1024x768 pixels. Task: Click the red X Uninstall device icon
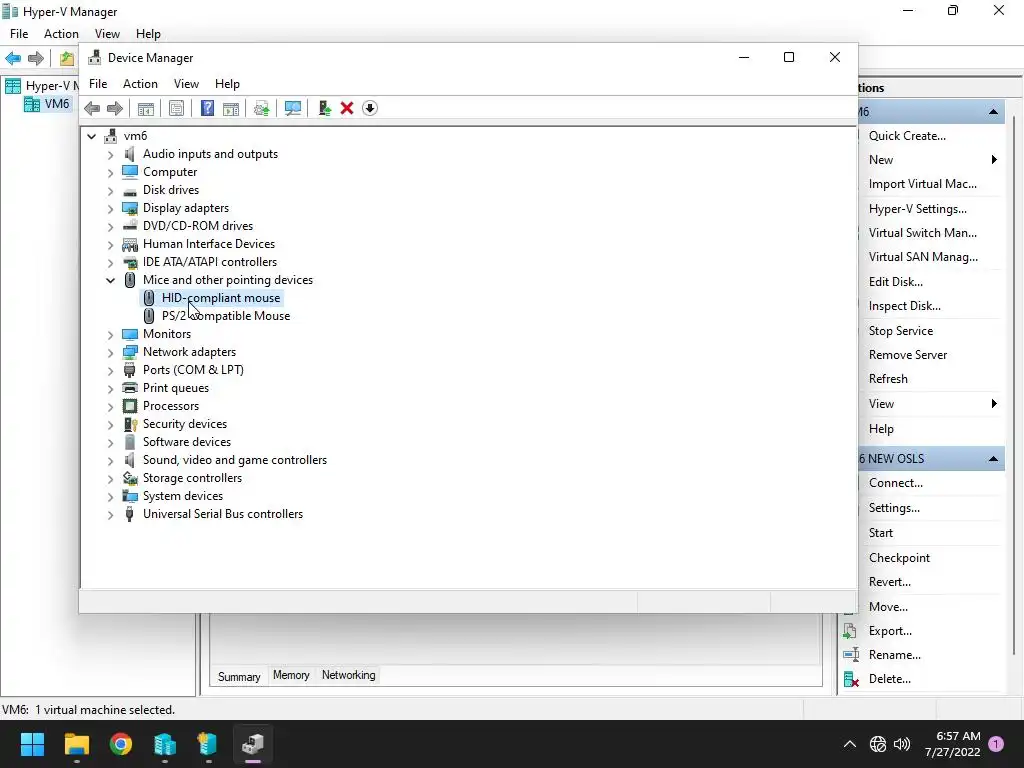pos(347,108)
